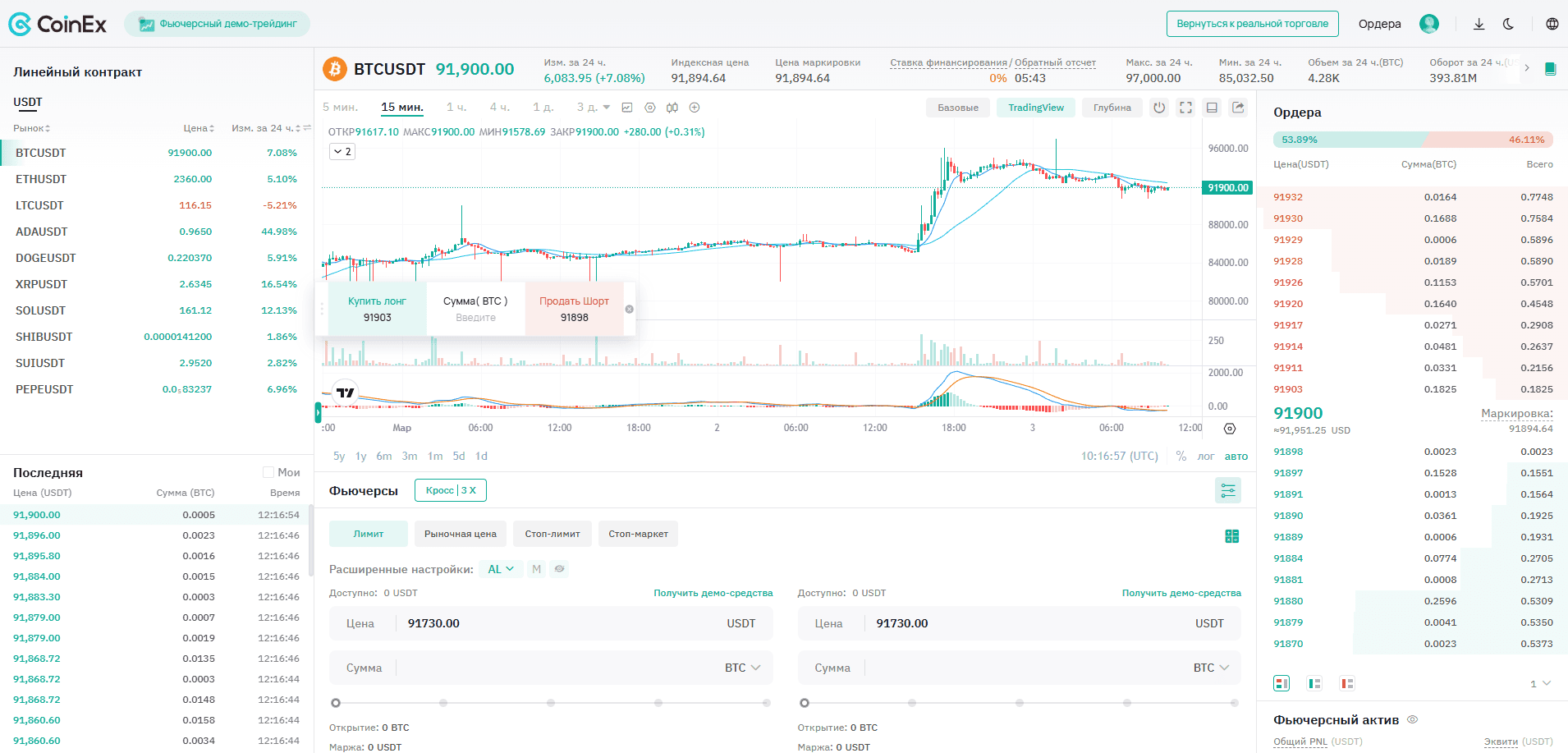The width and height of the screenshot is (1568, 753).
Task: Open the indicators candlestick icon
Action: coord(672,108)
